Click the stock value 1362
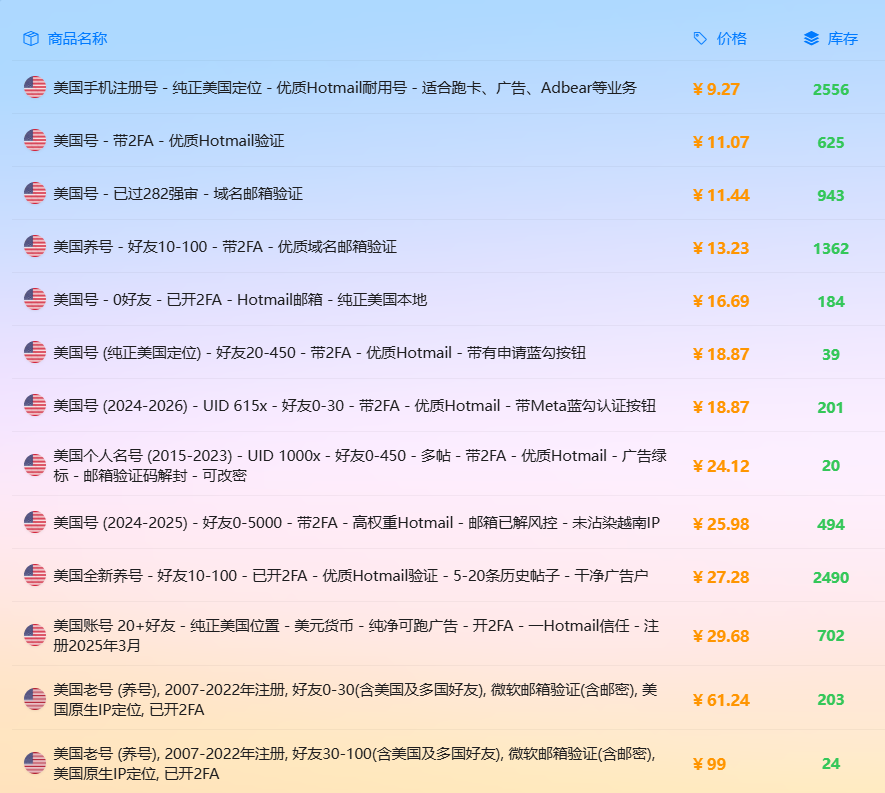 (x=831, y=249)
